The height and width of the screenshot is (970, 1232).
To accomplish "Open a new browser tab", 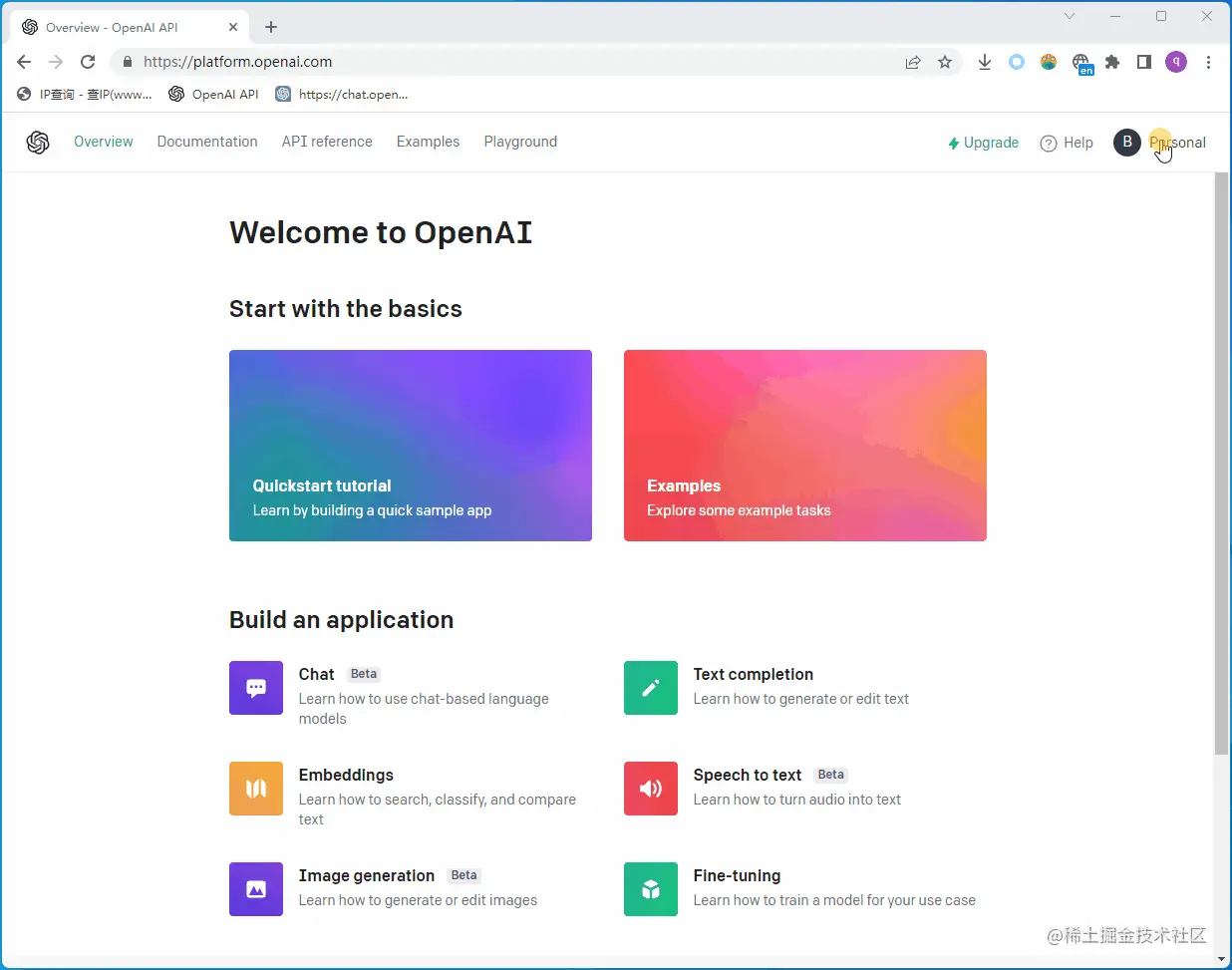I will pyautogui.click(x=271, y=28).
